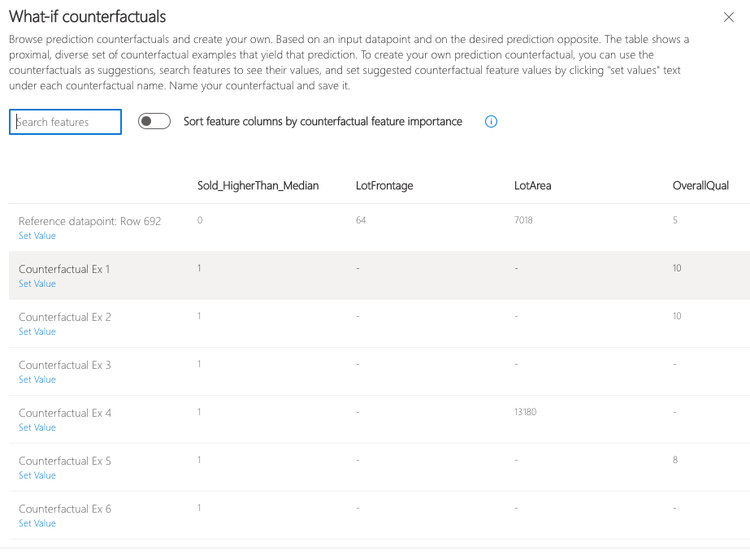Image resolution: width=750 pixels, height=559 pixels.
Task: Toggle sort feature columns by counterfactual importance
Action: (x=154, y=122)
